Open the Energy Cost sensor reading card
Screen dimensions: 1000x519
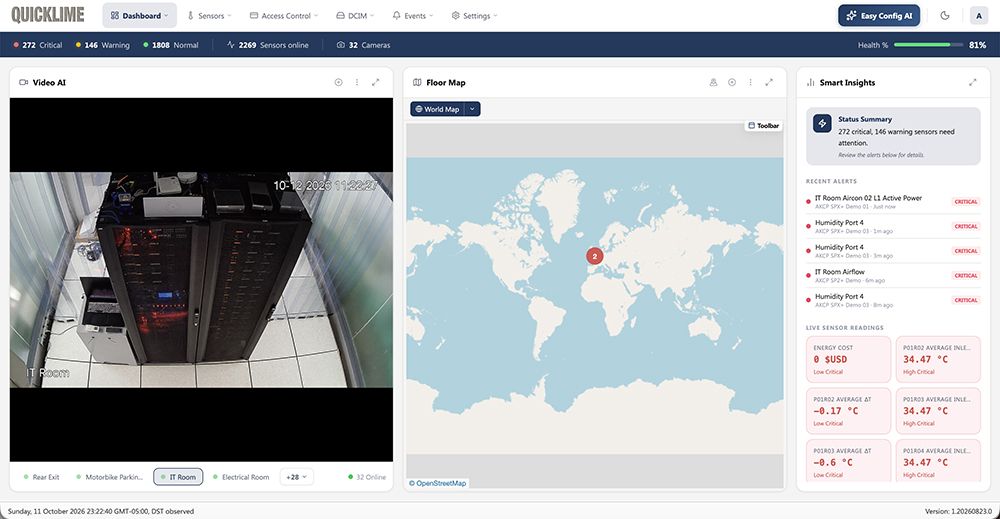point(848,360)
